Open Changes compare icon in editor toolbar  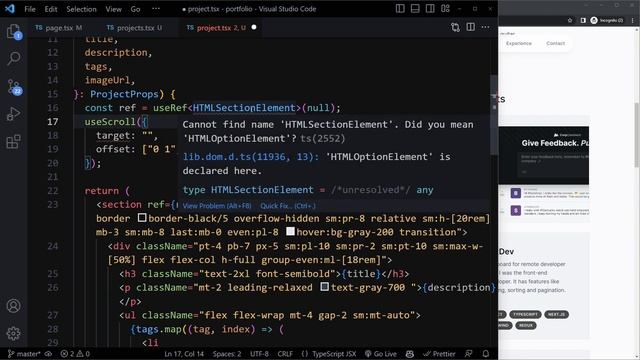[x=456, y=27]
